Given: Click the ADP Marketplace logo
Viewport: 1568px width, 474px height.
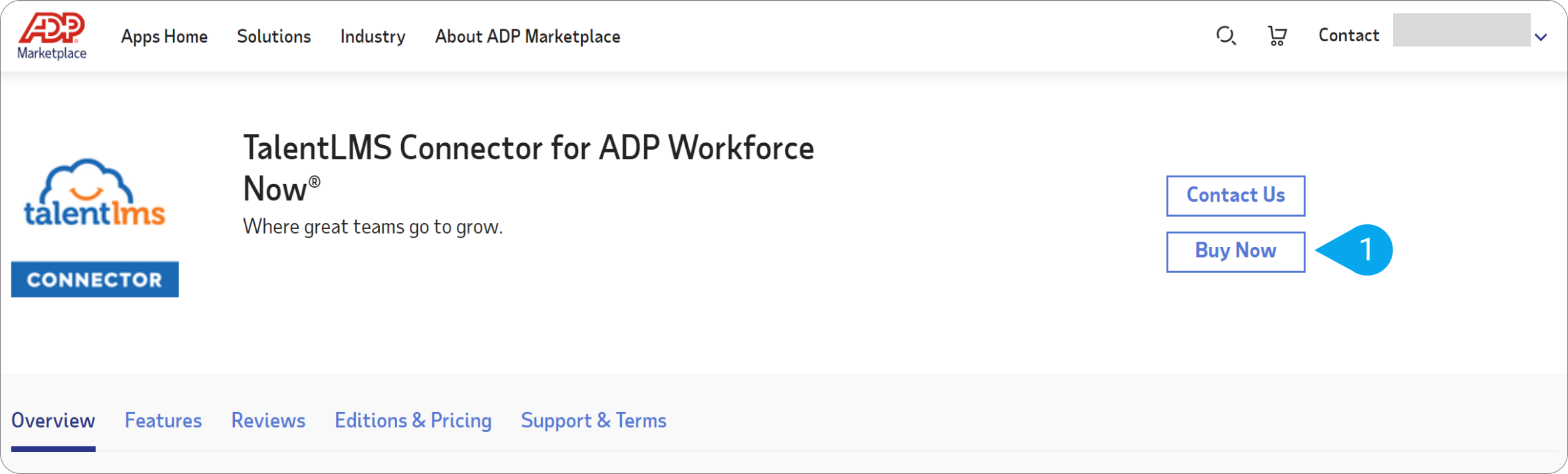Looking at the screenshot, I should tap(52, 36).
